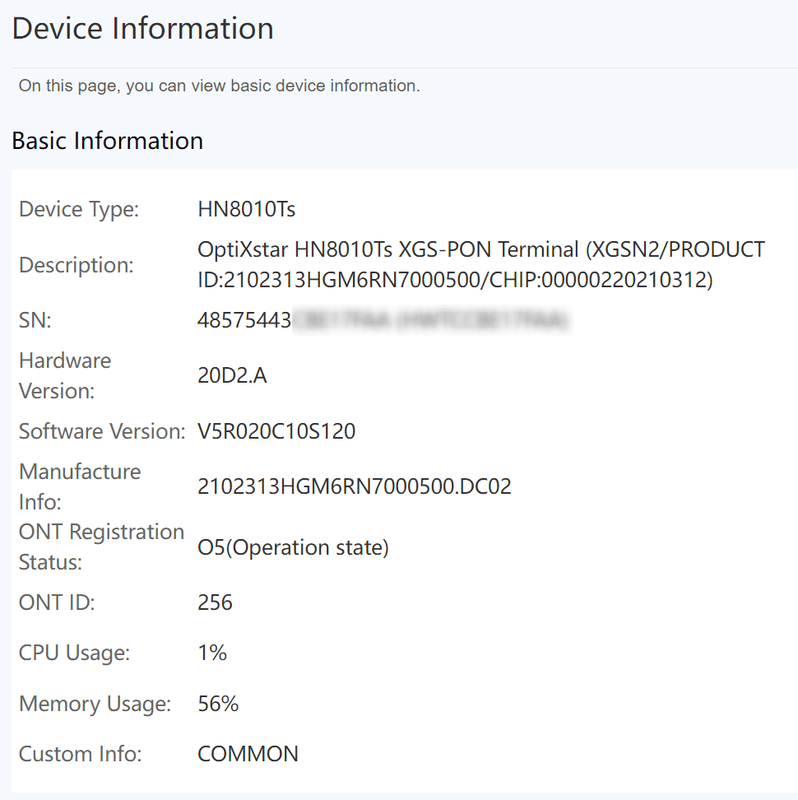This screenshot has width=798, height=800.
Task: Select the Manufacture Info label
Action: (80, 486)
